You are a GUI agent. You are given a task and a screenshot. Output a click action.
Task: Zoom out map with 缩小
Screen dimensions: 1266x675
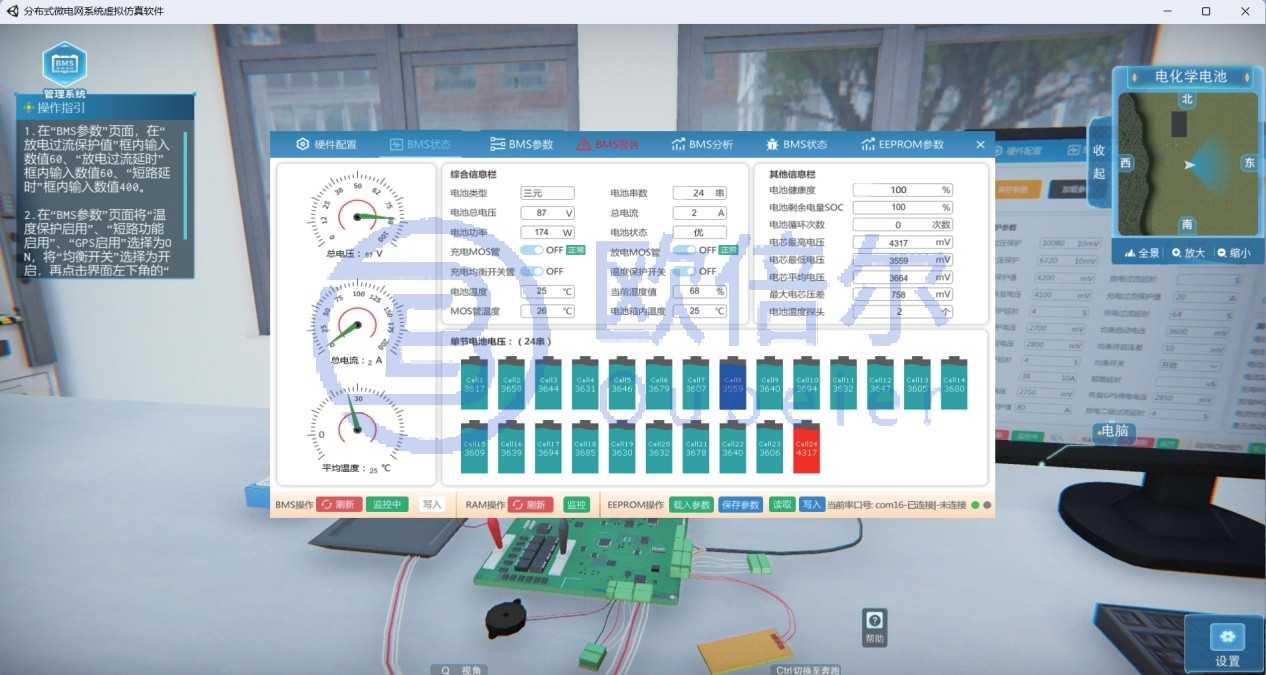[x=1232, y=253]
